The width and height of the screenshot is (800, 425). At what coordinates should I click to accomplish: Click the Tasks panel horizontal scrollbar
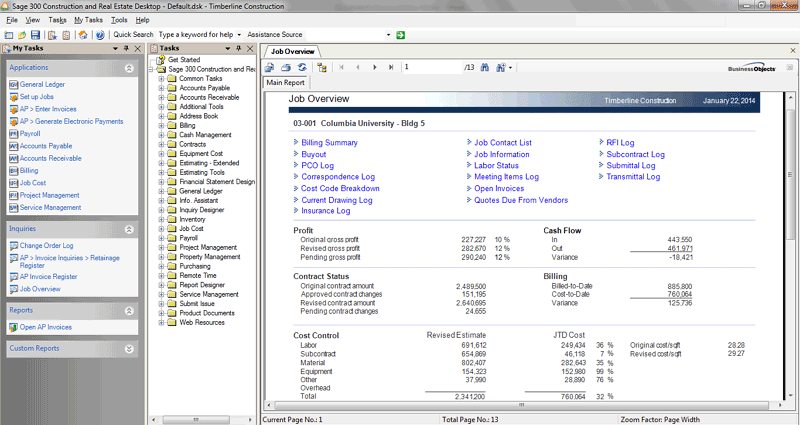point(196,419)
